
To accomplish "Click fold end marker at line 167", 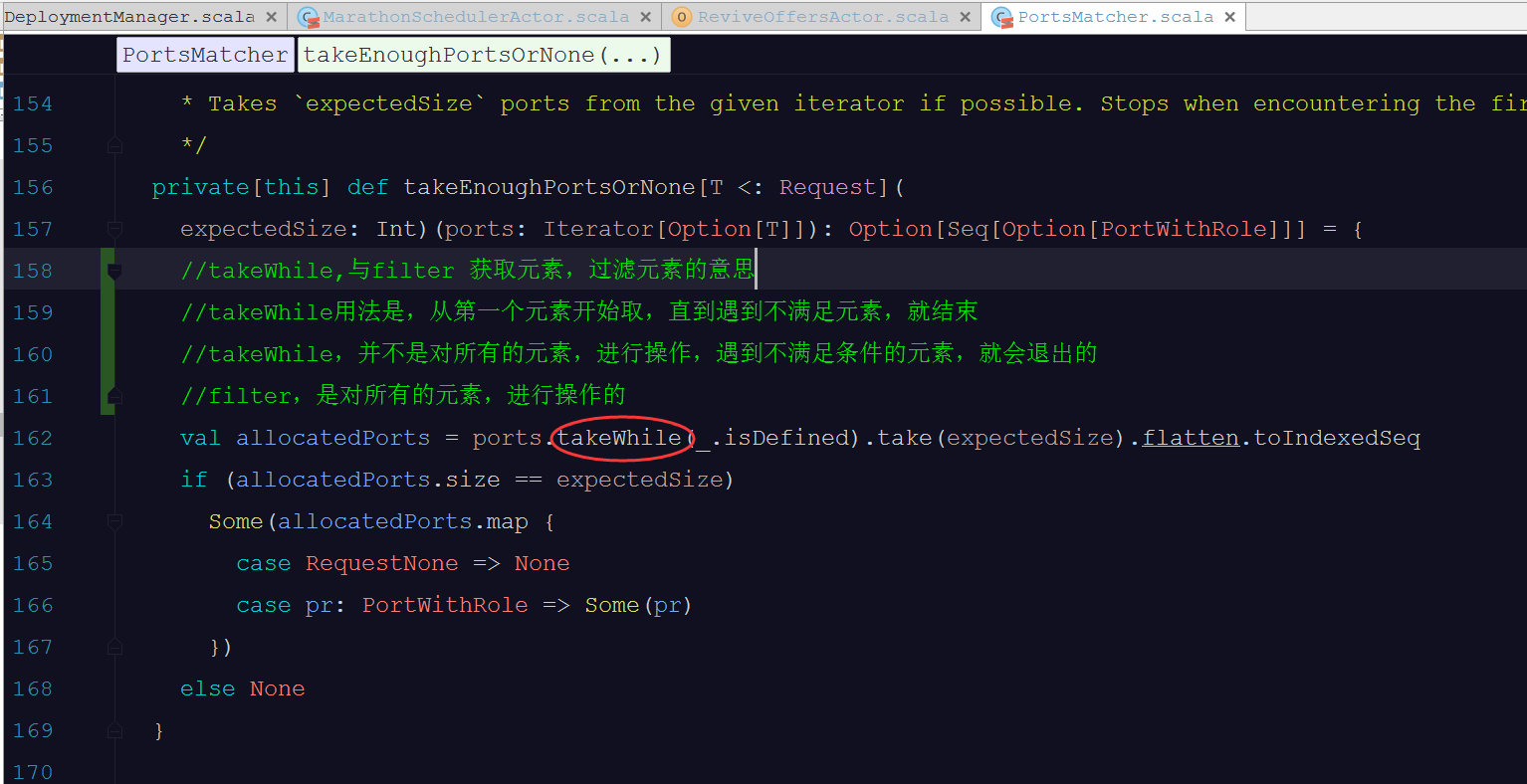I will (114, 647).
